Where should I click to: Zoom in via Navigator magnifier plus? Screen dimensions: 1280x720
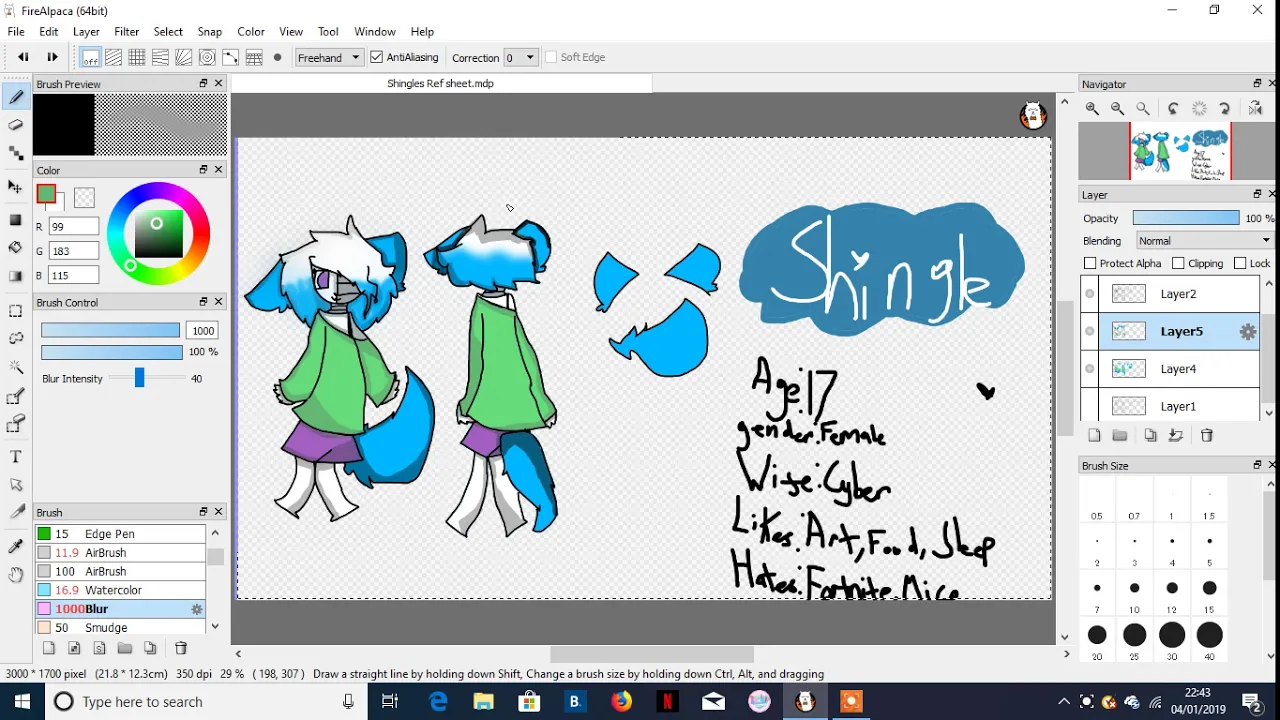[x=1092, y=109]
